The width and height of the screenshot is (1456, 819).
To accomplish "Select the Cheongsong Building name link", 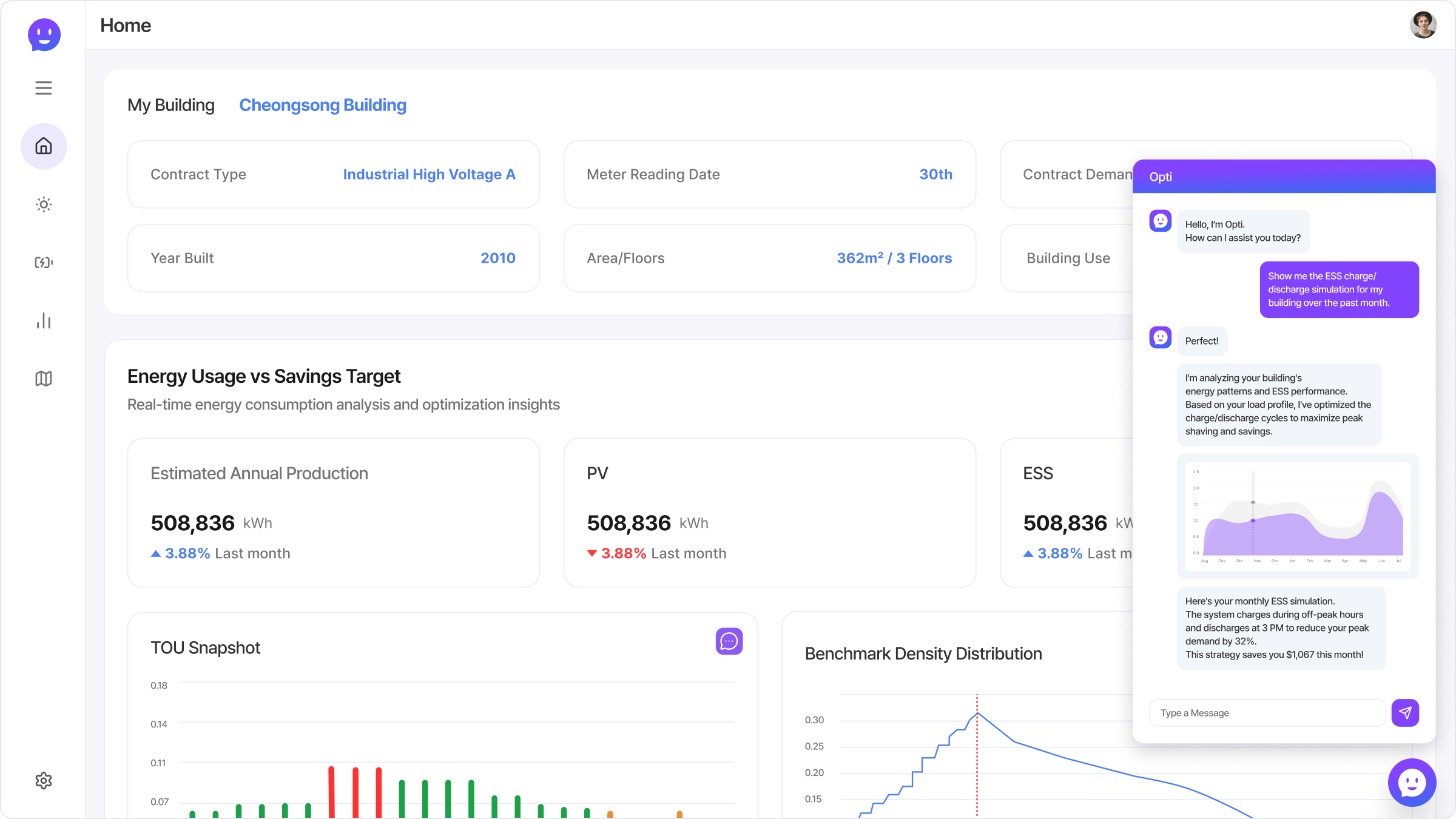I will [x=323, y=105].
